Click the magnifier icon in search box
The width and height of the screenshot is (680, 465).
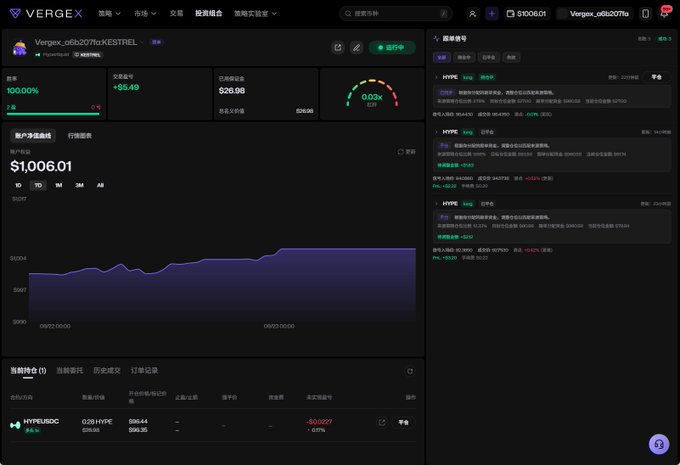point(348,14)
